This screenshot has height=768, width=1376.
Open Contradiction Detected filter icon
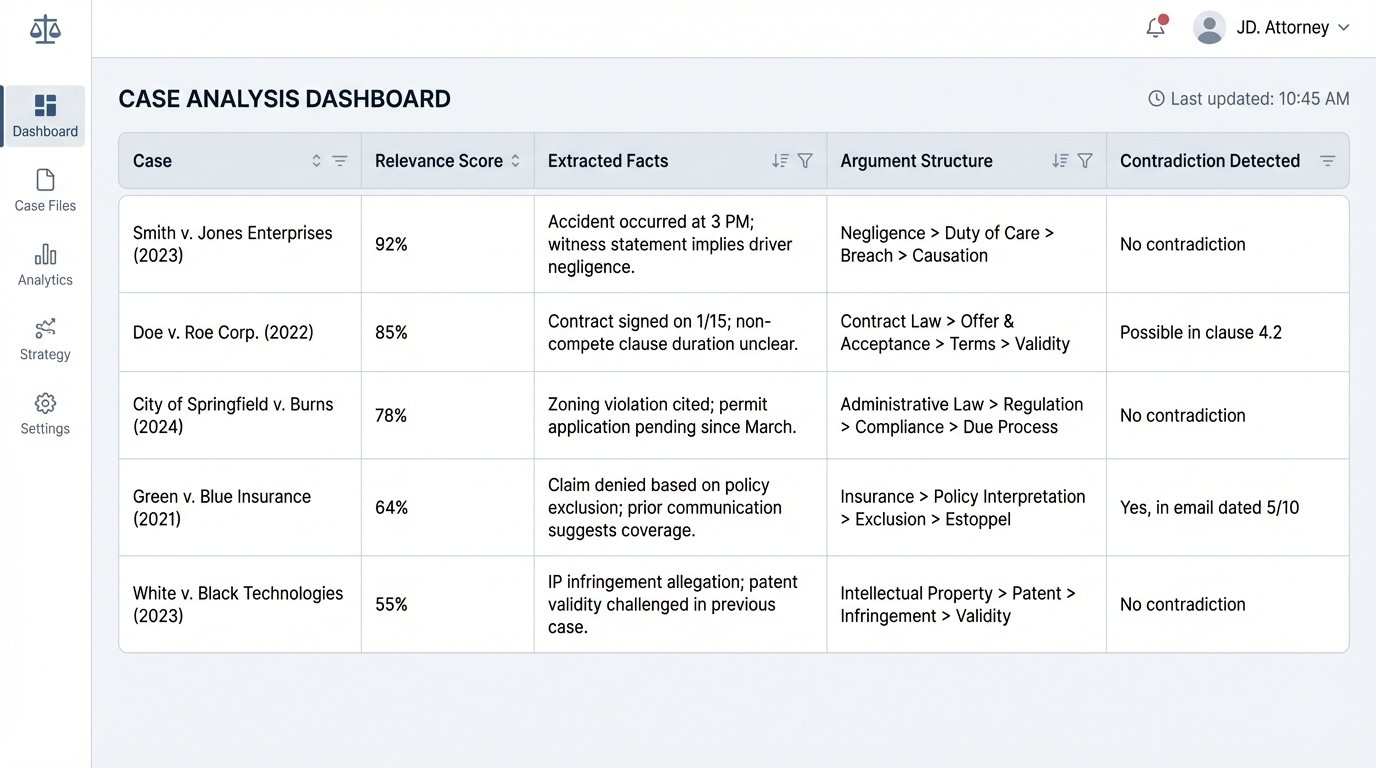click(1327, 161)
